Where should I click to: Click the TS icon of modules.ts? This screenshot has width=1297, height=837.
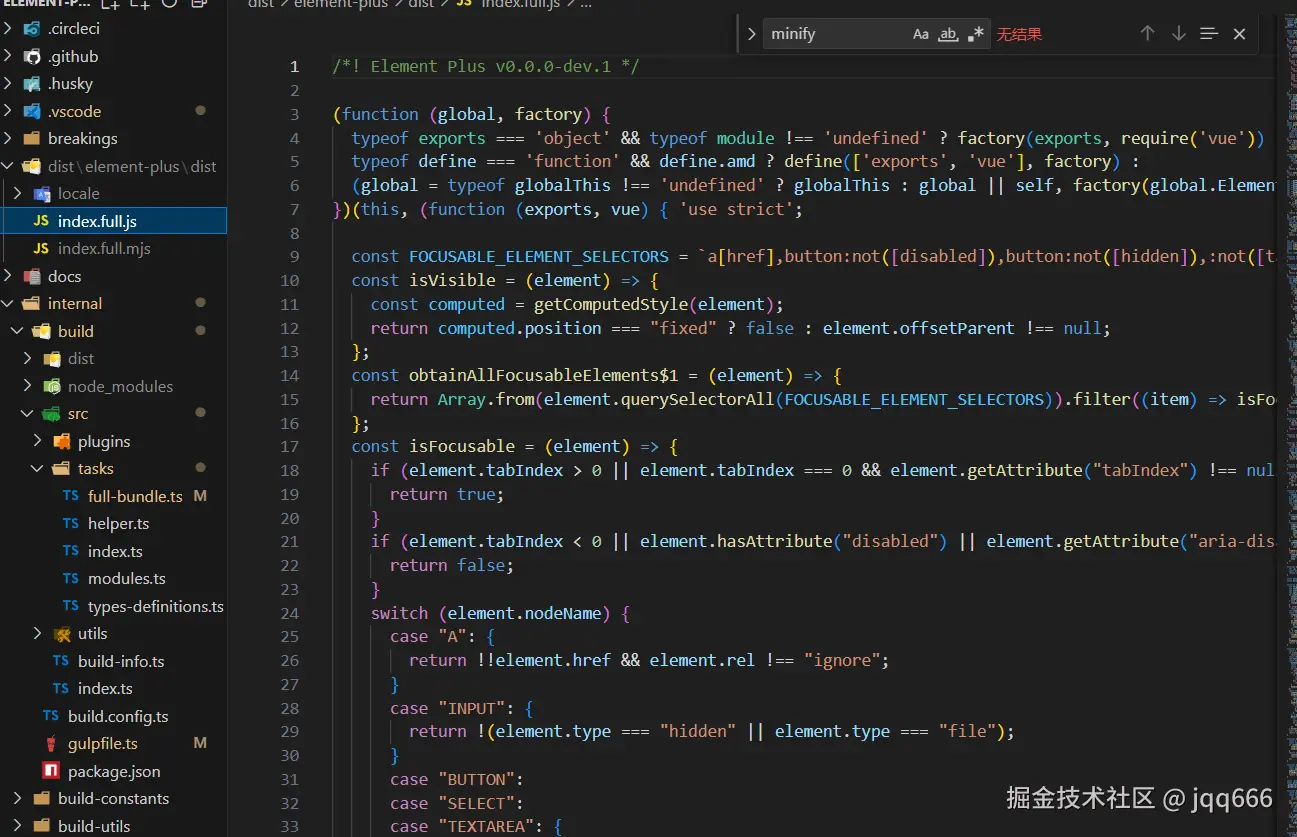[71, 579]
